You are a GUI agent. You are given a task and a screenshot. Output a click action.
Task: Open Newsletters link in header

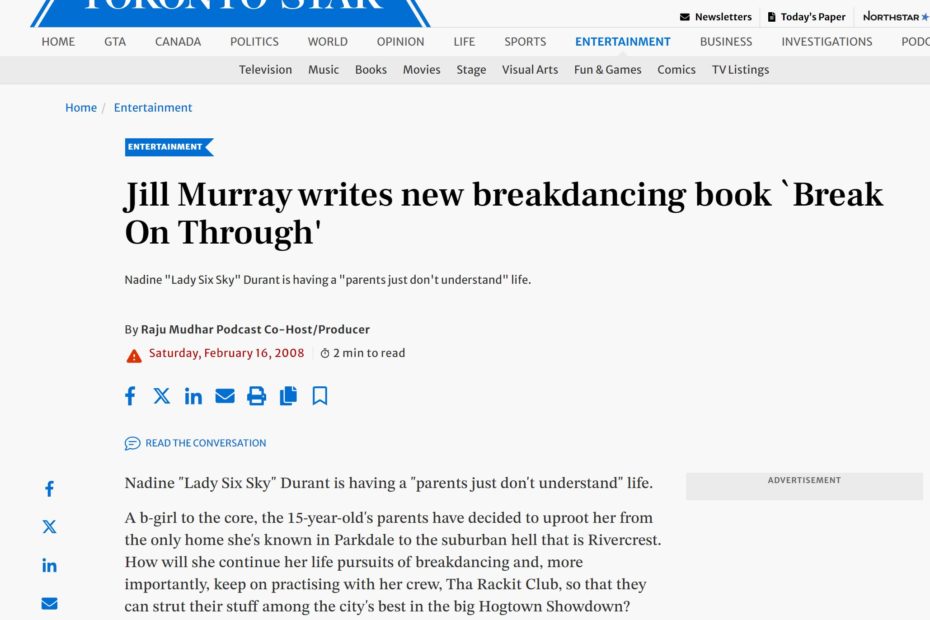[x=715, y=17]
